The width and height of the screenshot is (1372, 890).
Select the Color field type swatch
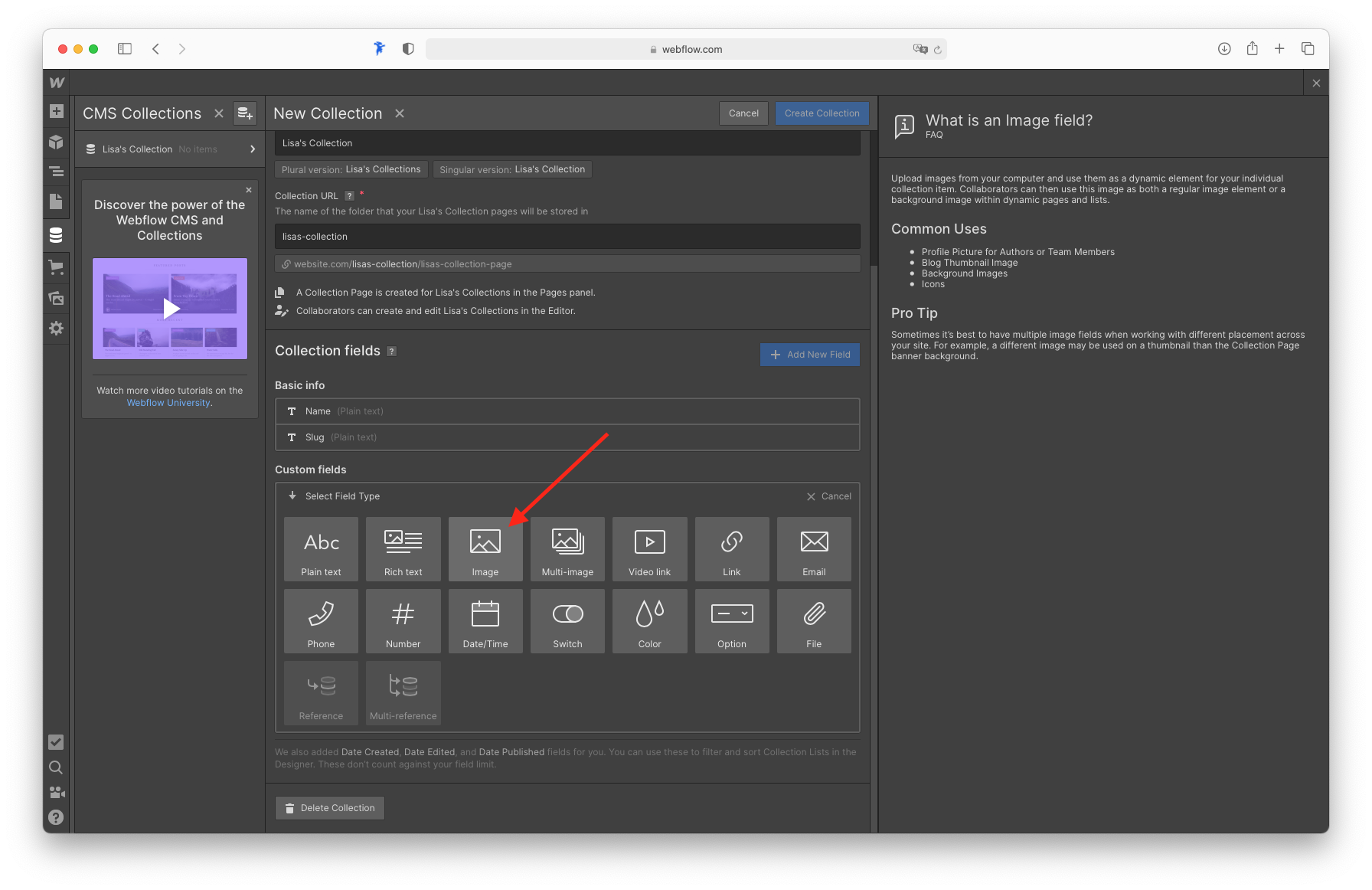point(649,620)
